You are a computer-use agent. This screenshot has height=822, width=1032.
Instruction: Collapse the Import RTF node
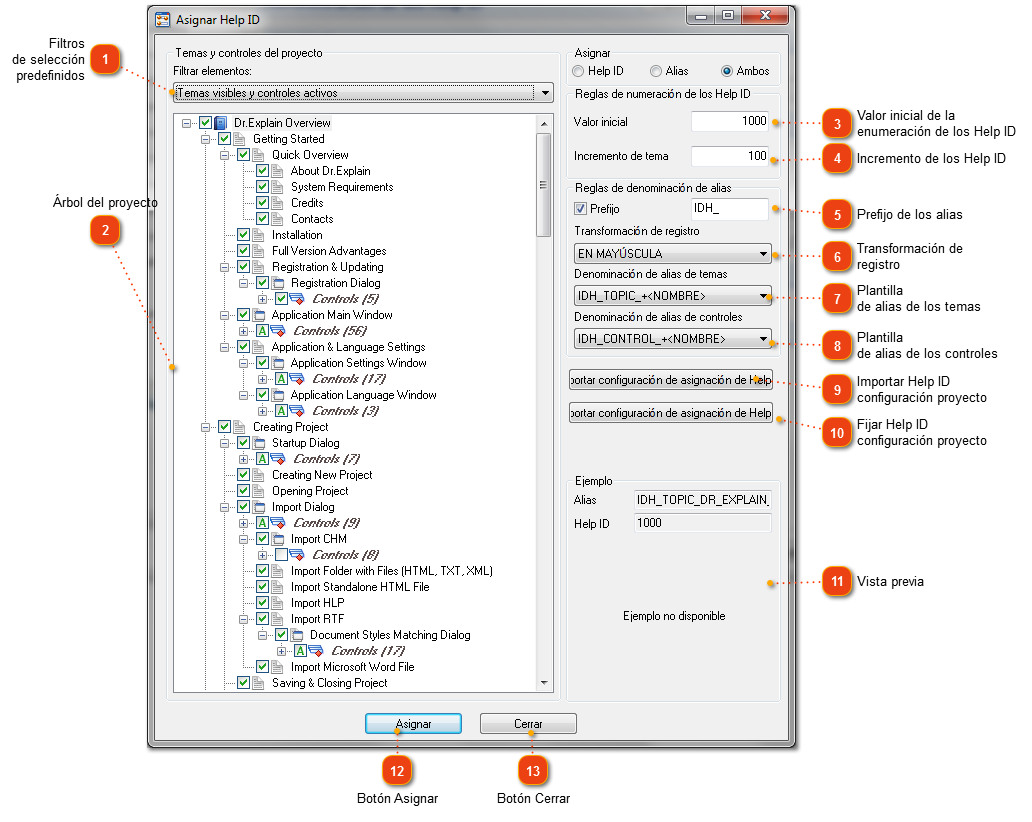244,619
